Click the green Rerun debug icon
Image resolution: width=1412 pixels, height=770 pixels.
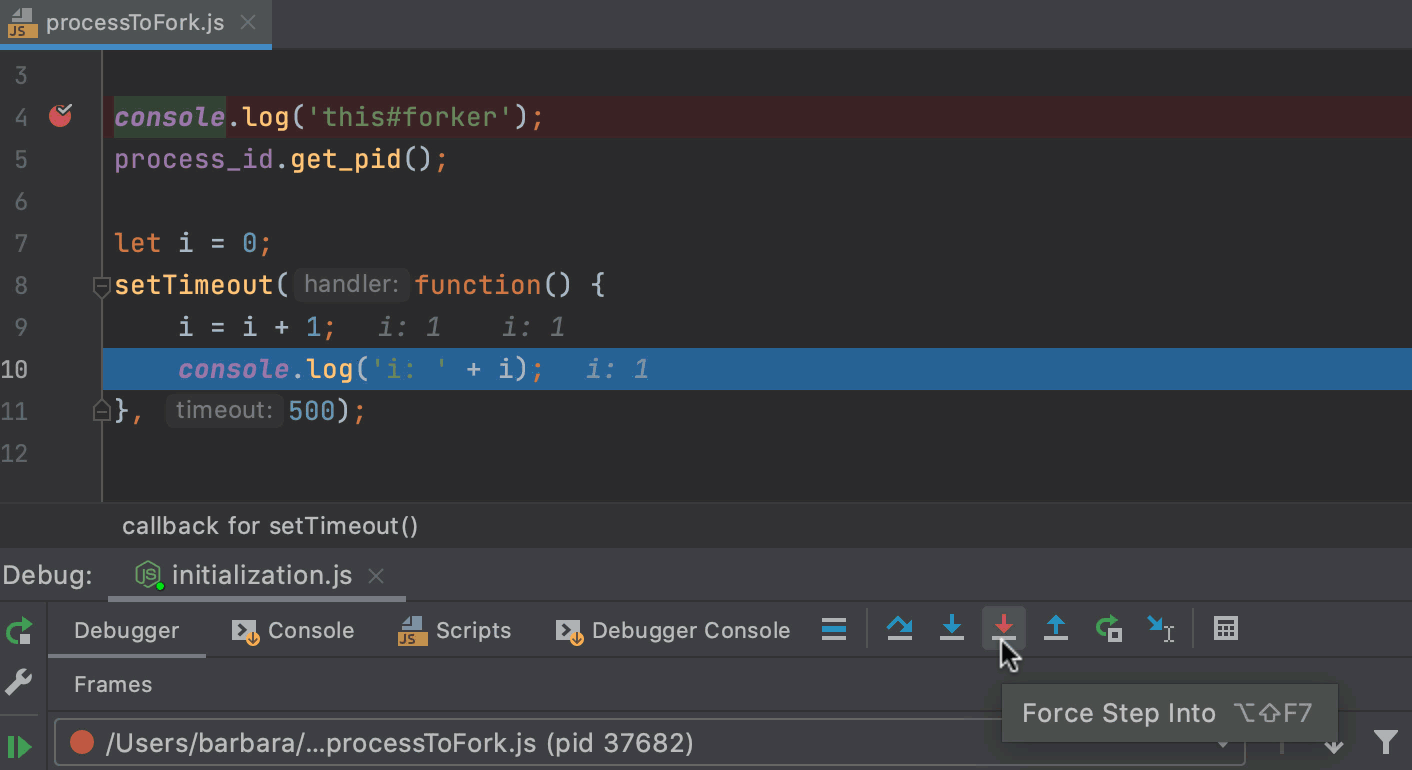19,631
